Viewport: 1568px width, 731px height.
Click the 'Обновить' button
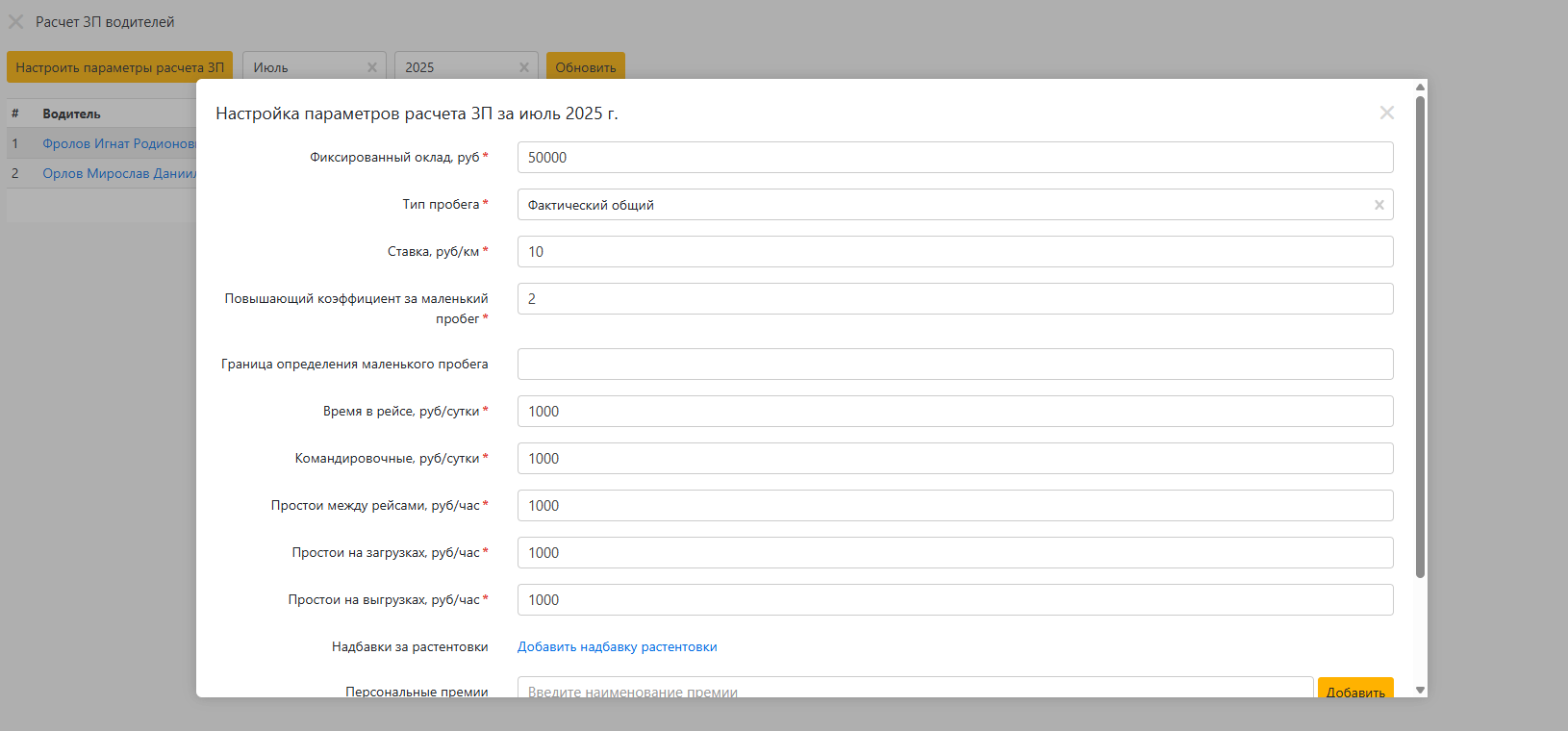[x=585, y=67]
